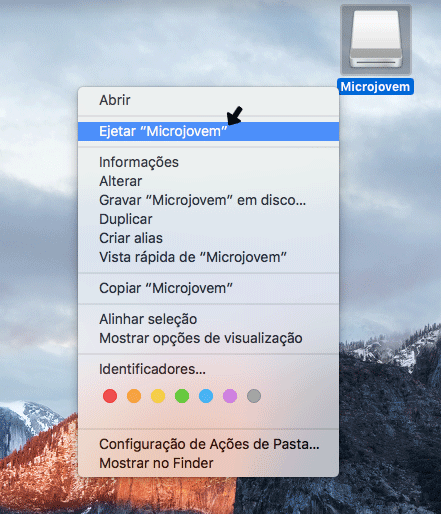Eject the Microjovem drive
Image resolution: width=441 pixels, height=514 pixels.
tap(208, 131)
